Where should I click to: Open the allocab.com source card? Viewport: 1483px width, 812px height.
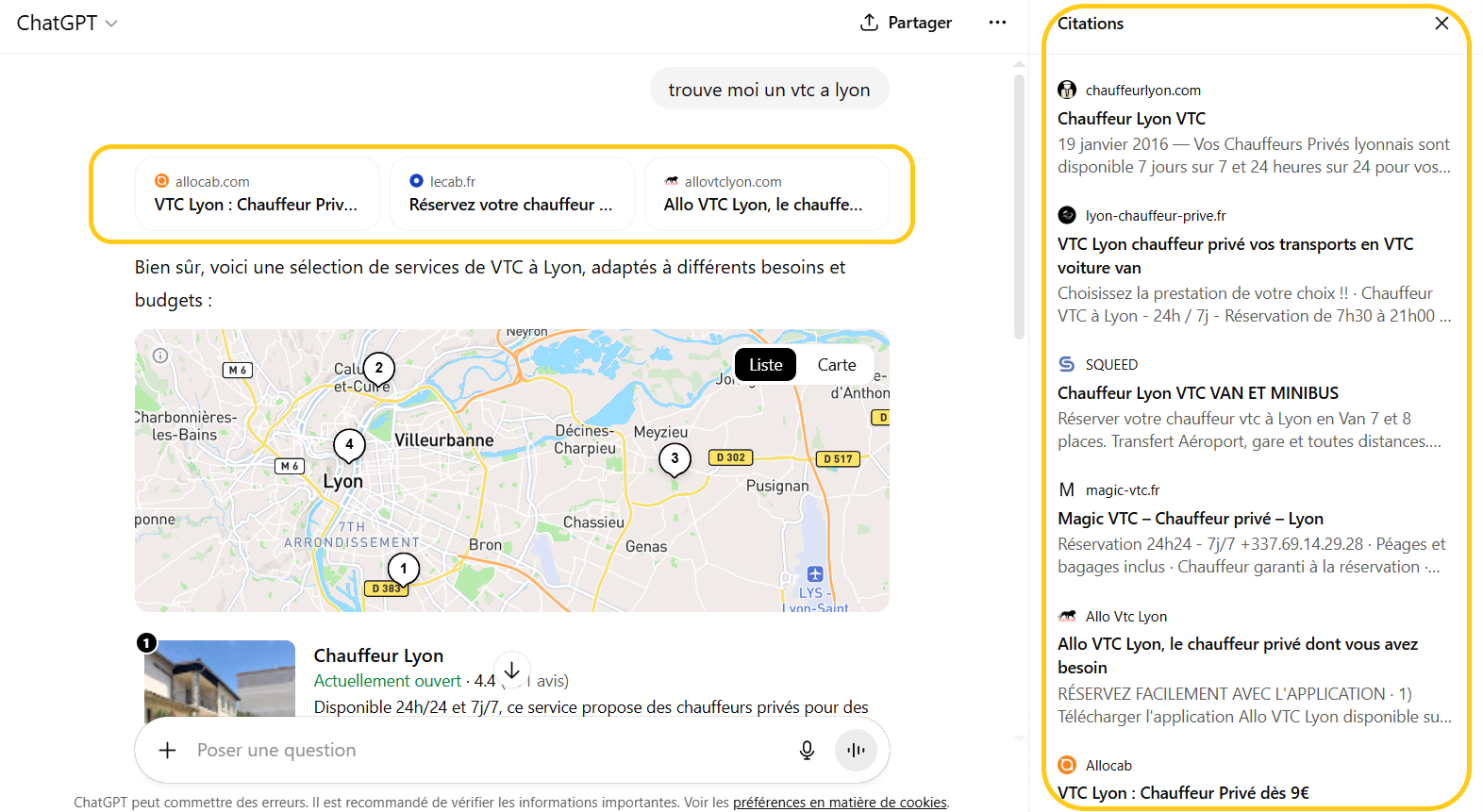pyautogui.click(x=257, y=193)
